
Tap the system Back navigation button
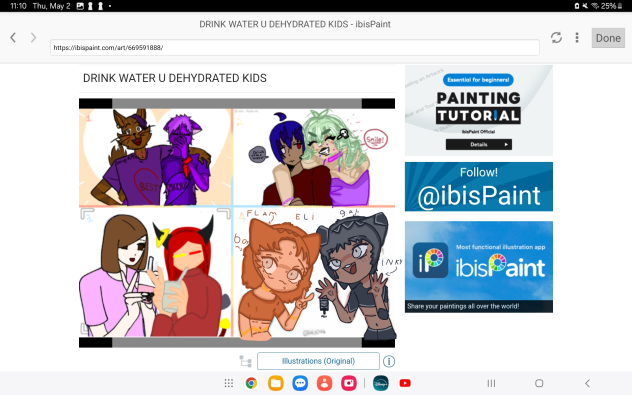click(587, 383)
